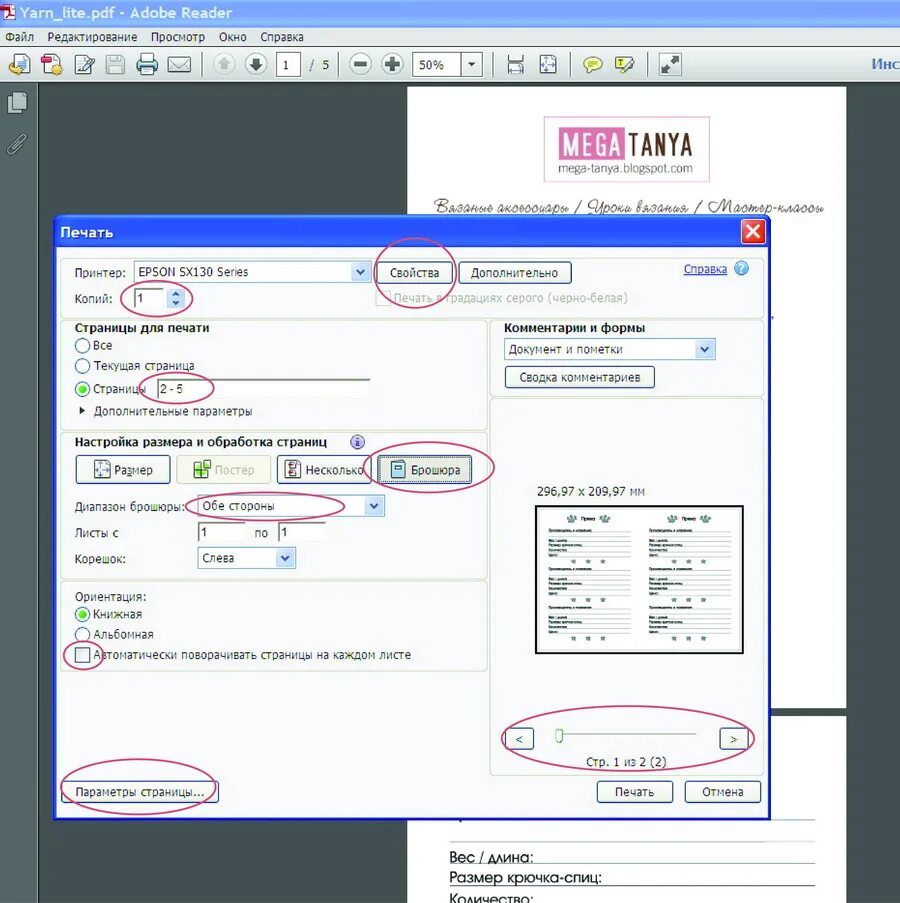Image resolution: width=900 pixels, height=903 pixels.
Task: Click the export PDF toolbar icon
Action: [x=52, y=64]
